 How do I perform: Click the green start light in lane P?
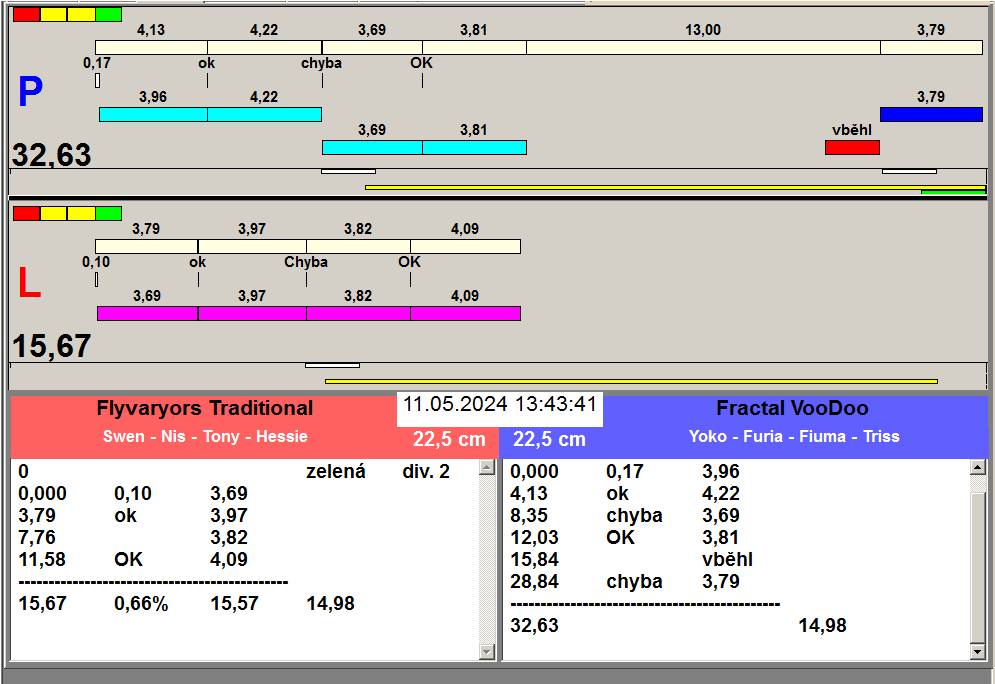point(109,15)
